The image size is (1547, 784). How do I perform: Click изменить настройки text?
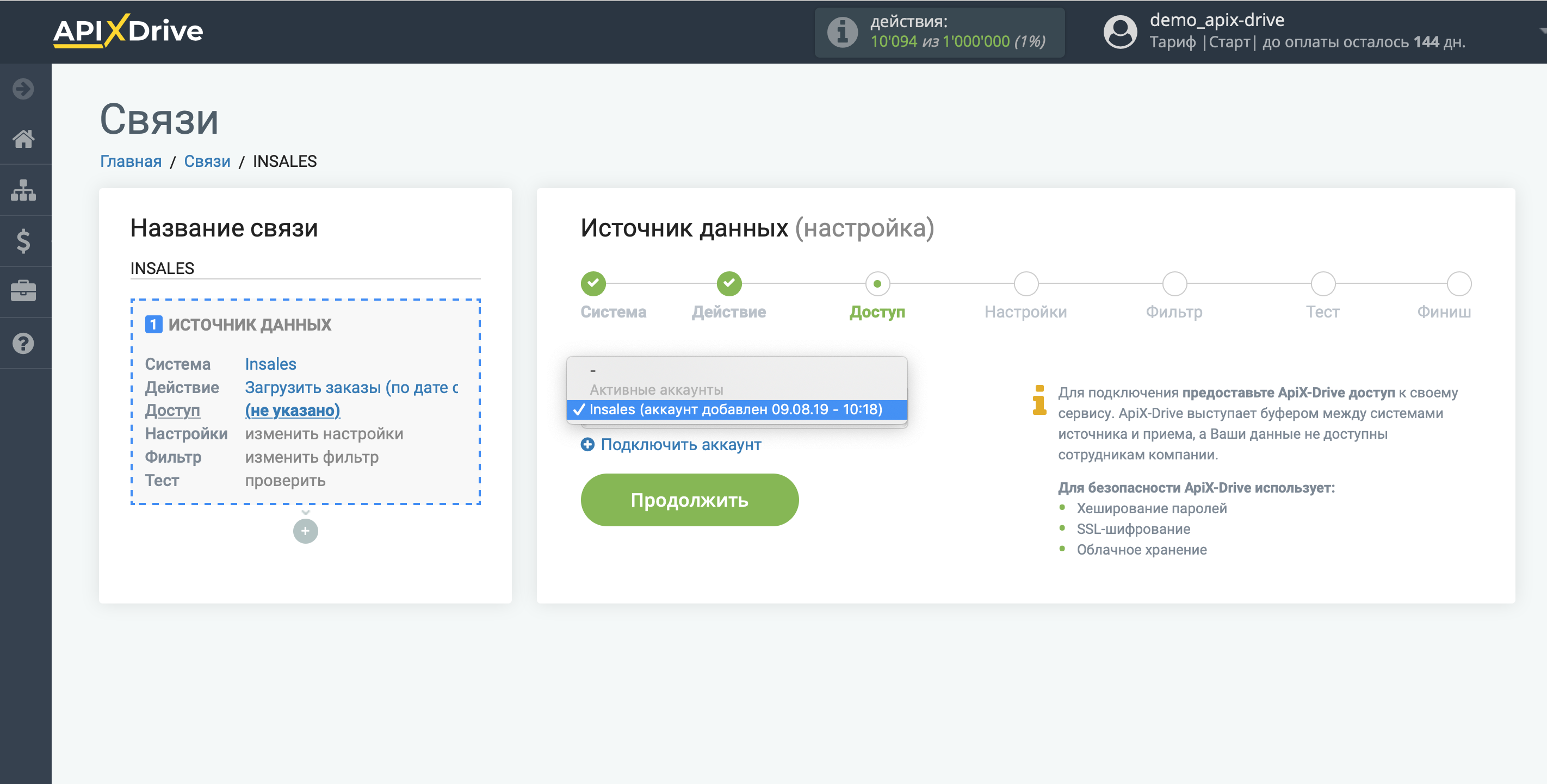click(x=324, y=434)
